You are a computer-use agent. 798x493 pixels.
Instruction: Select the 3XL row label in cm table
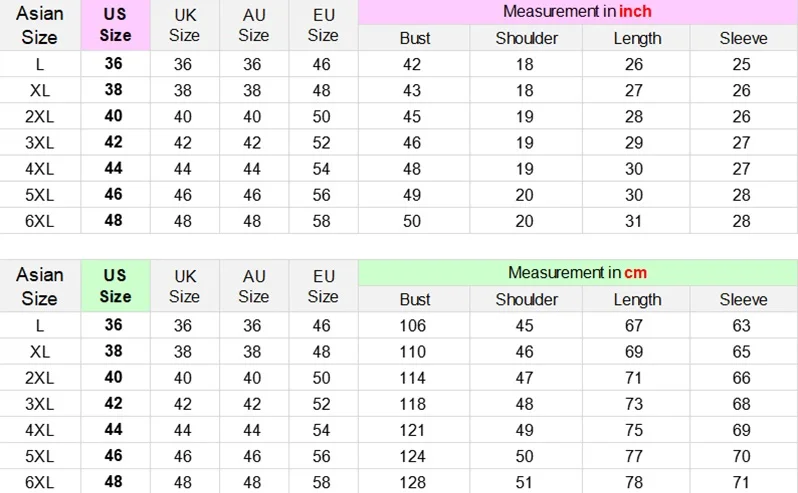click(x=40, y=404)
